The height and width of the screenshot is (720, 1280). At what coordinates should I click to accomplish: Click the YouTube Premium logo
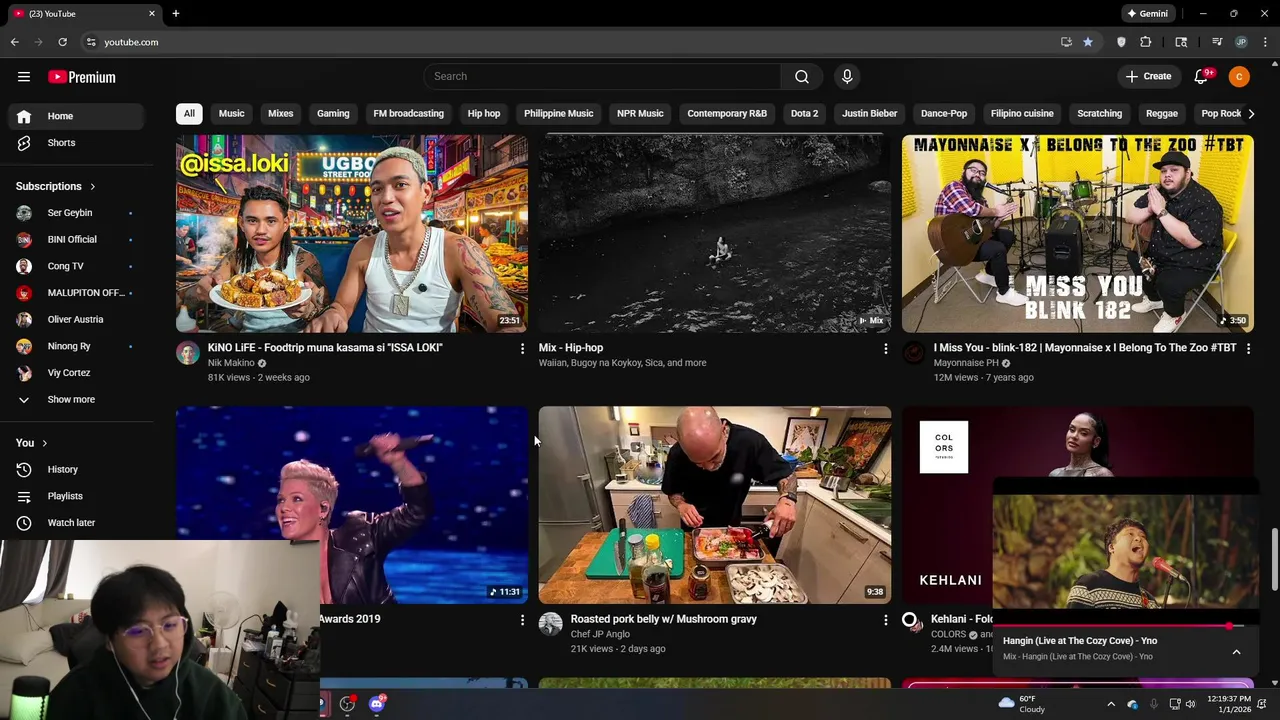pos(82,77)
